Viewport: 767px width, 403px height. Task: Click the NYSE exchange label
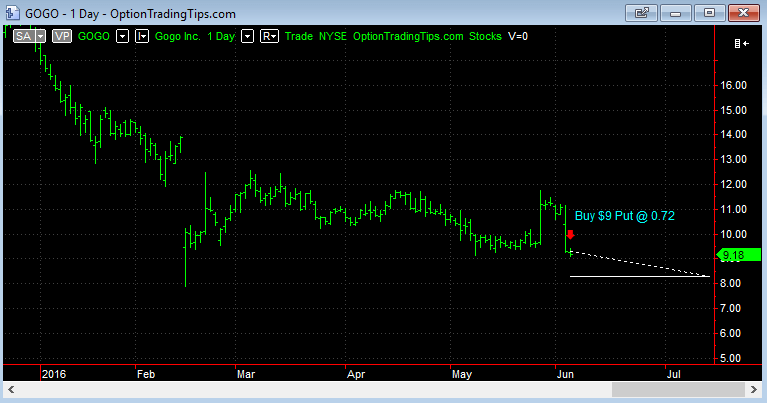[333, 36]
